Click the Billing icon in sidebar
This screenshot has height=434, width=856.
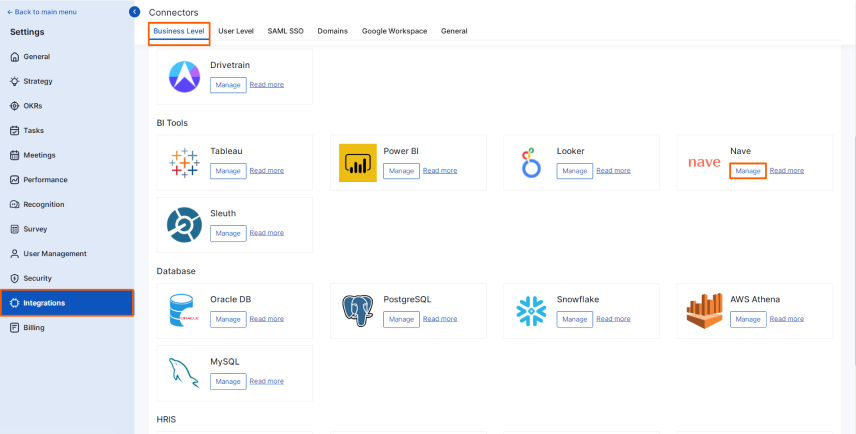15,328
